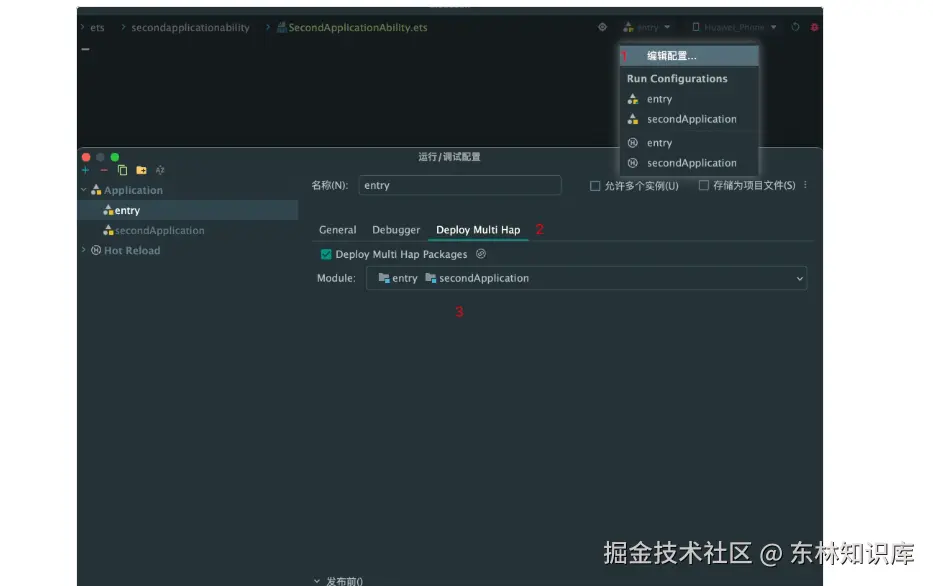Click the Run Configurations menu header
Screen dimensions: 933x586
(x=677, y=79)
